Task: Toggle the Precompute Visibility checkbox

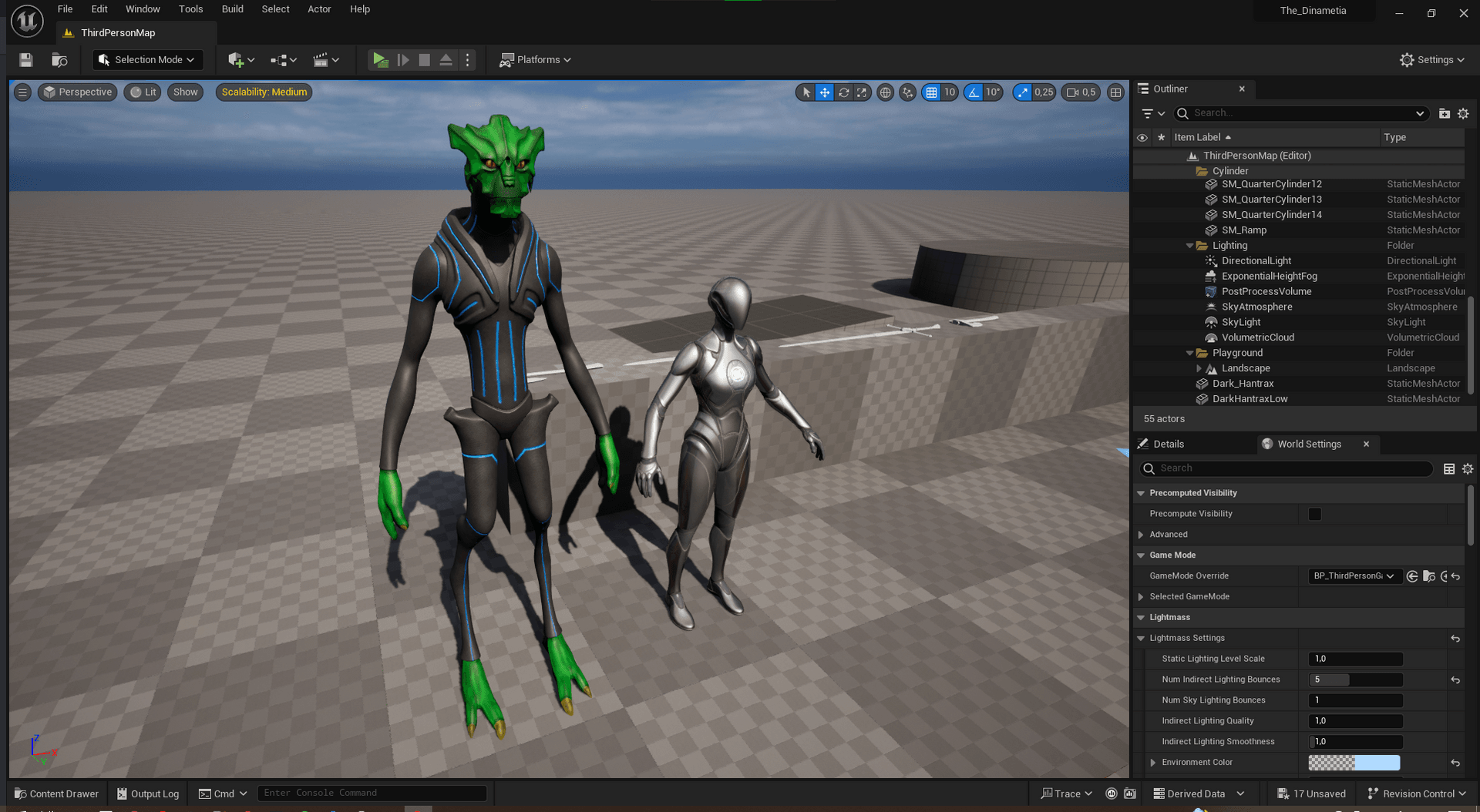Action: 1315,515
